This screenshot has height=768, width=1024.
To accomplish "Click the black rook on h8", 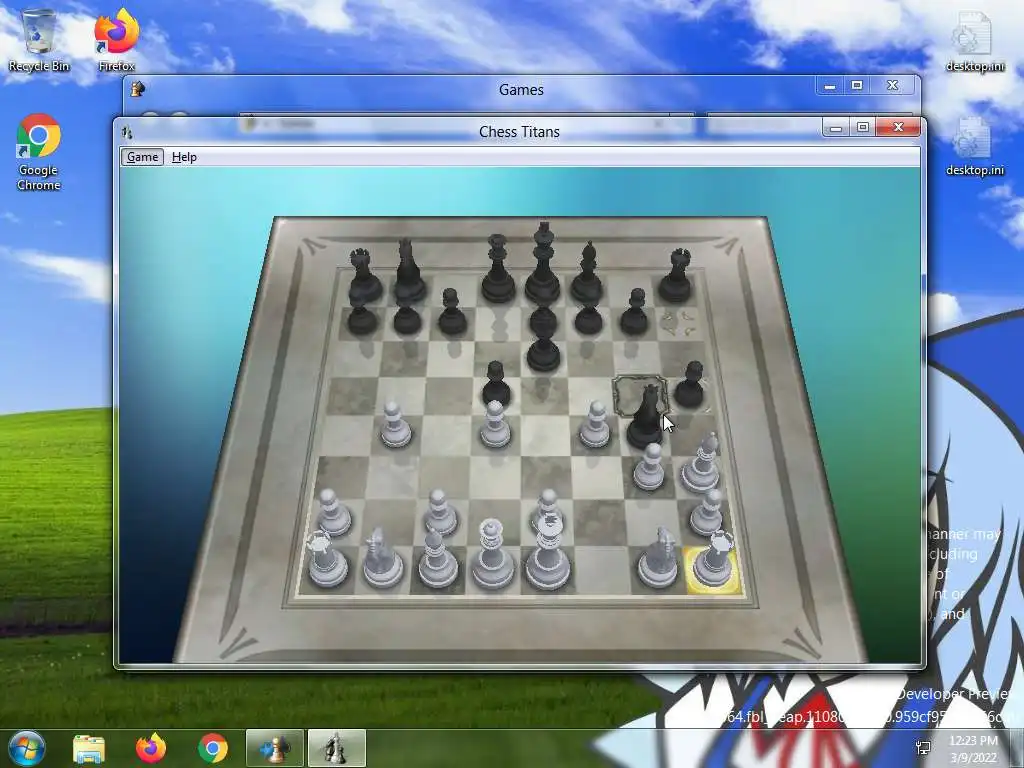I will point(676,276).
